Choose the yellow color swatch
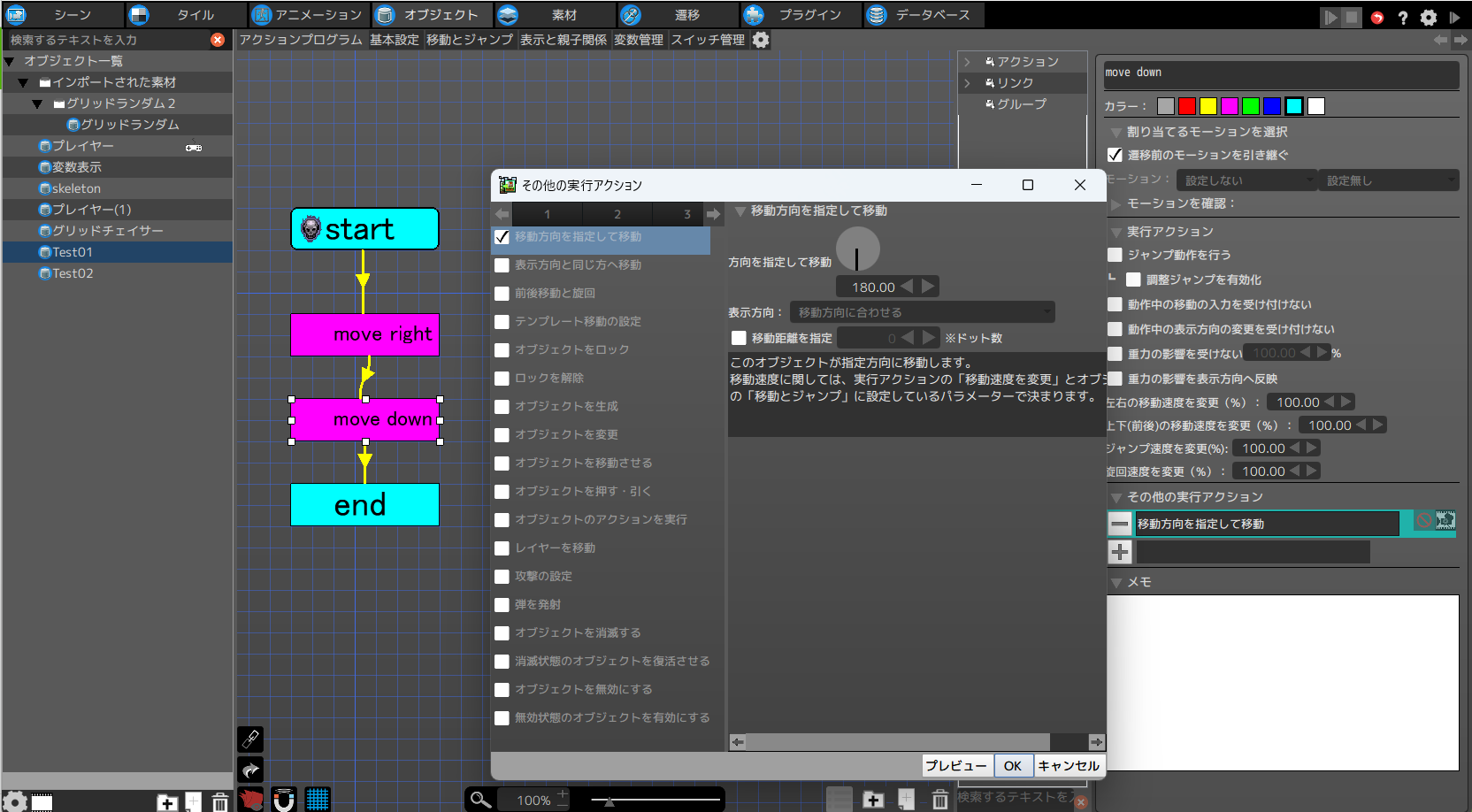Image resolution: width=1472 pixels, height=812 pixels. 1208,106
